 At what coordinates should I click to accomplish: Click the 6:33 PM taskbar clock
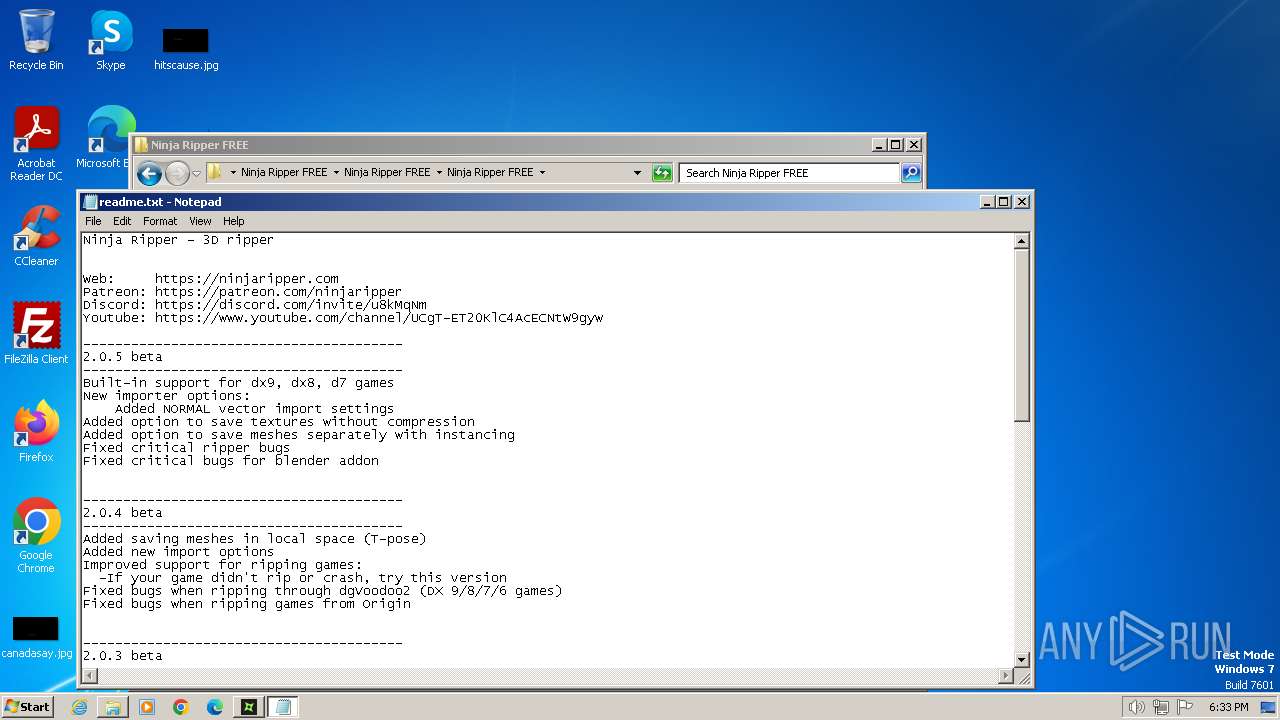tap(1228, 707)
